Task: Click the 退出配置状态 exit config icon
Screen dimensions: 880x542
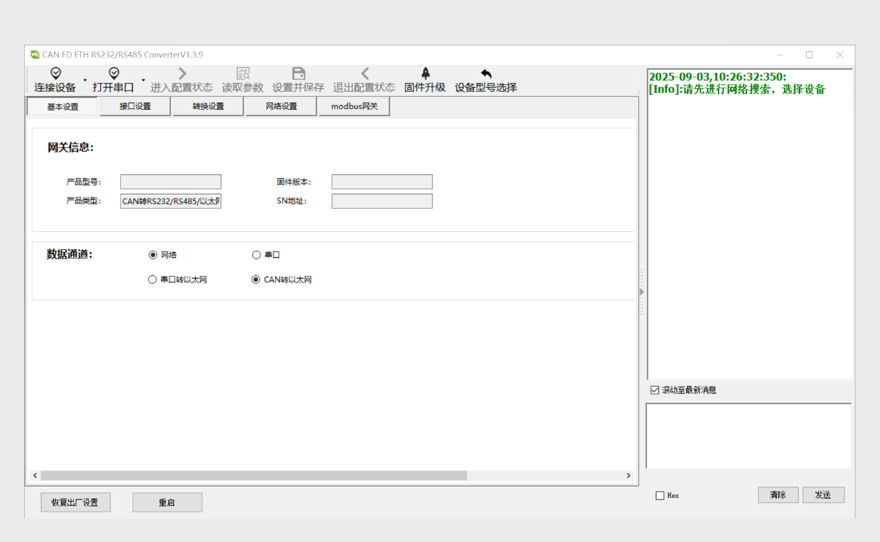Action: click(x=364, y=74)
